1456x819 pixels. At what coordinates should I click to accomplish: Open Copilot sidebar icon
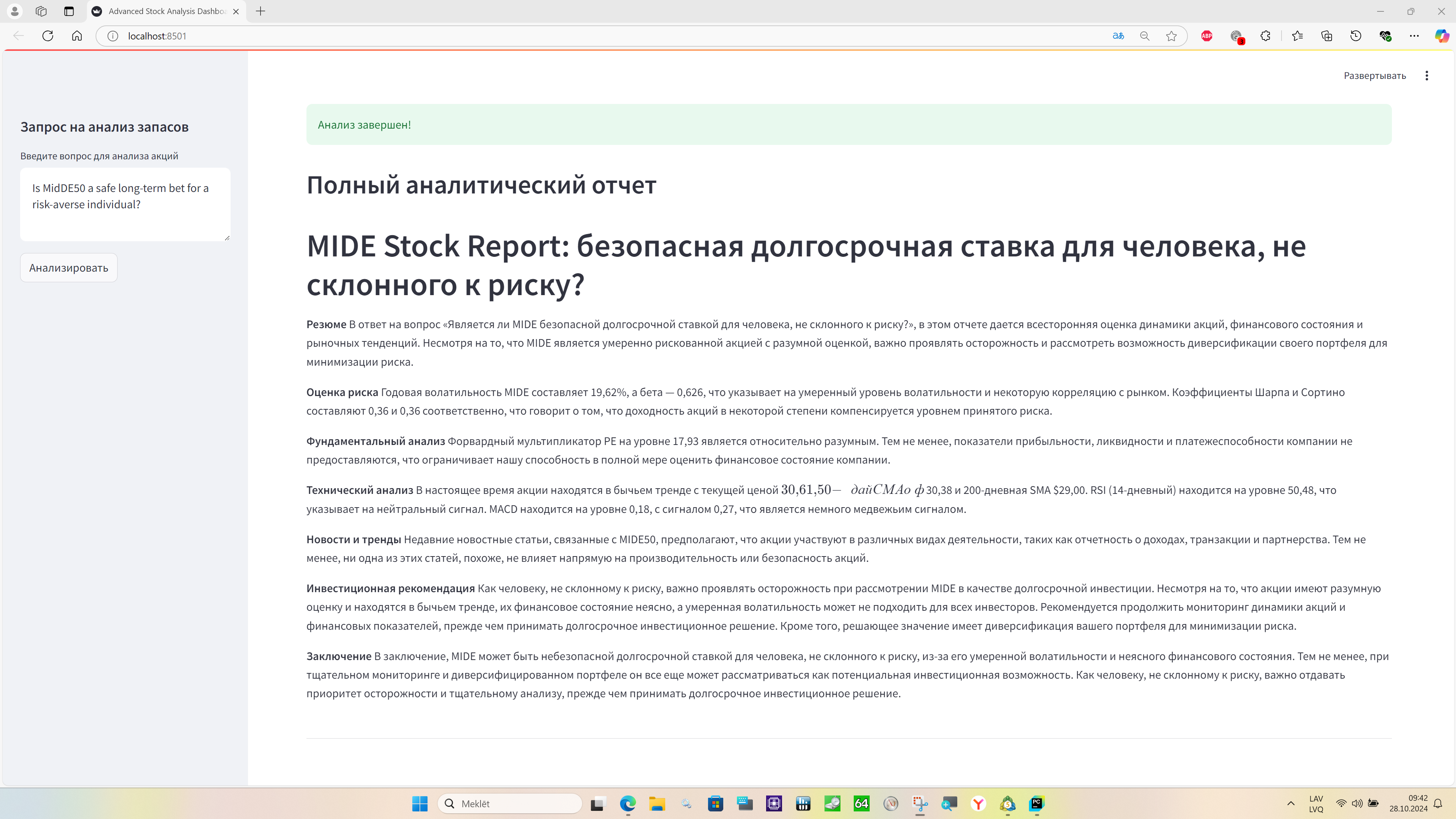point(1442,36)
